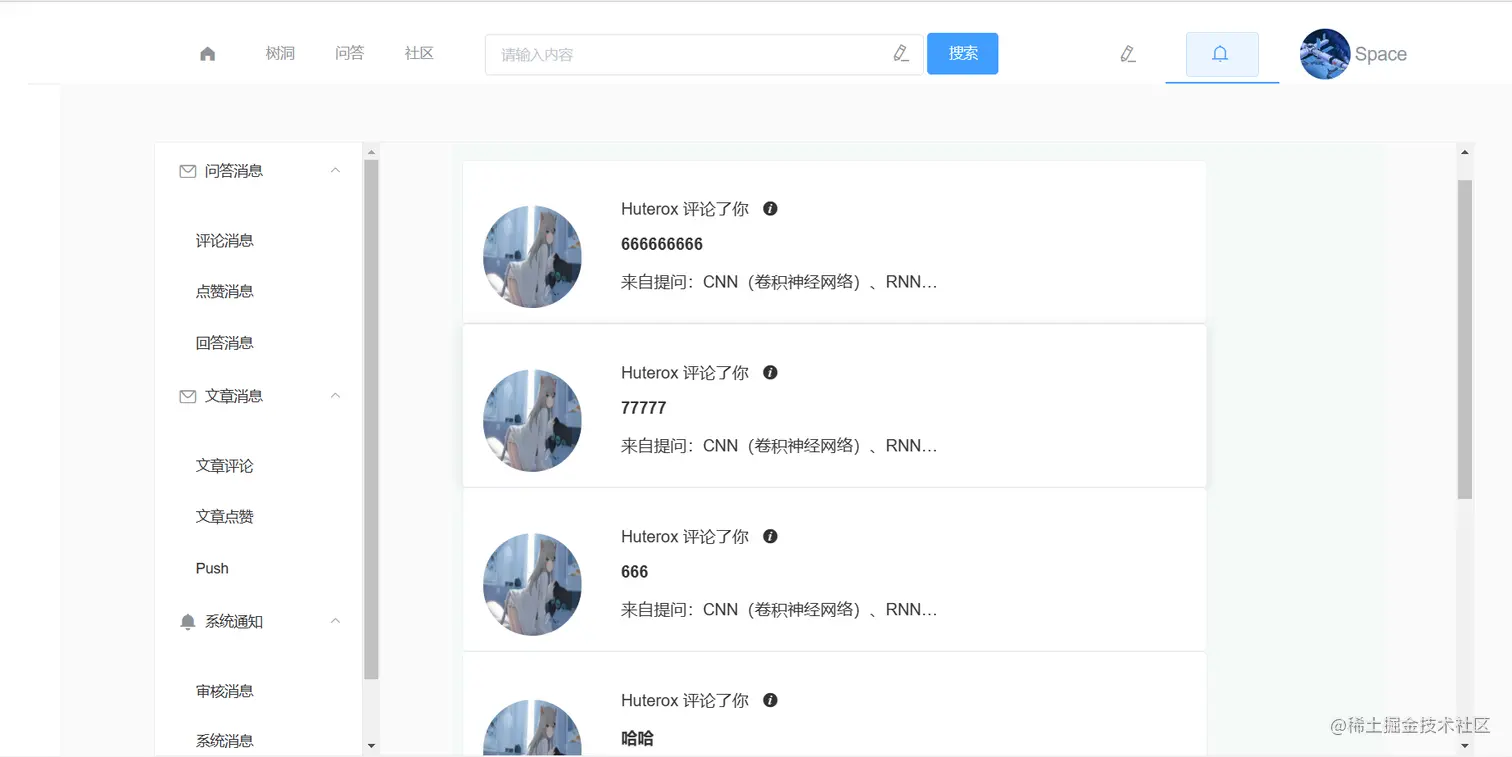This screenshot has width=1512, height=757.
Task: Switch to the 树洞 tab
Action: pyautogui.click(x=280, y=54)
